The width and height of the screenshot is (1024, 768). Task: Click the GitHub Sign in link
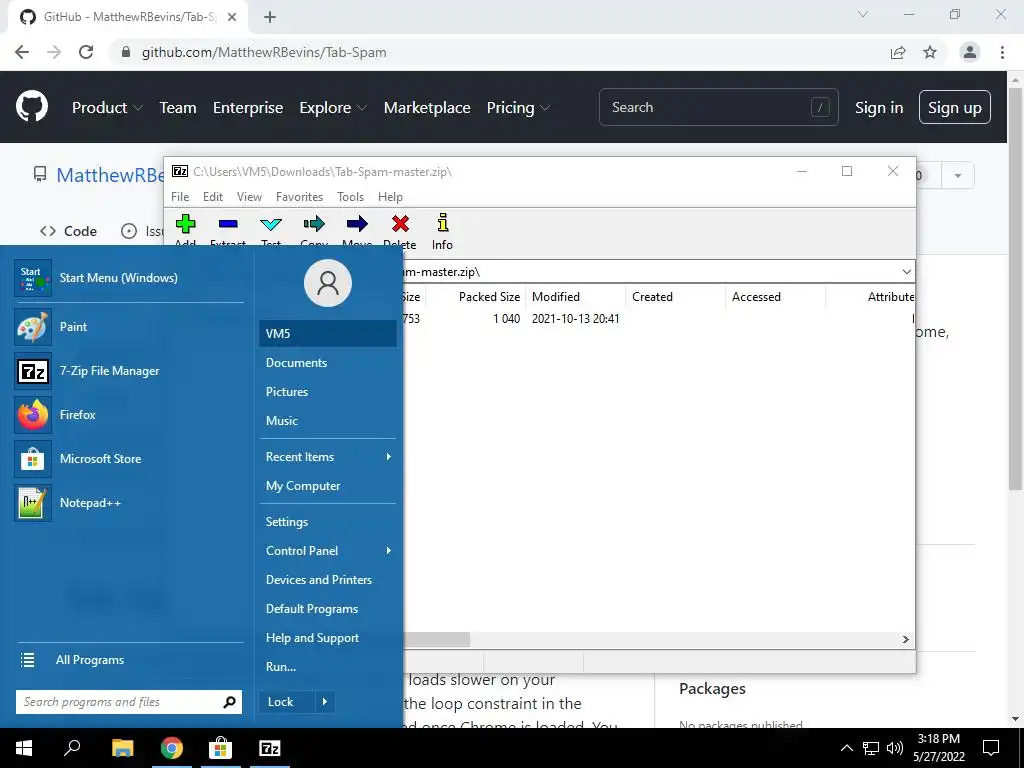pyautogui.click(x=879, y=108)
